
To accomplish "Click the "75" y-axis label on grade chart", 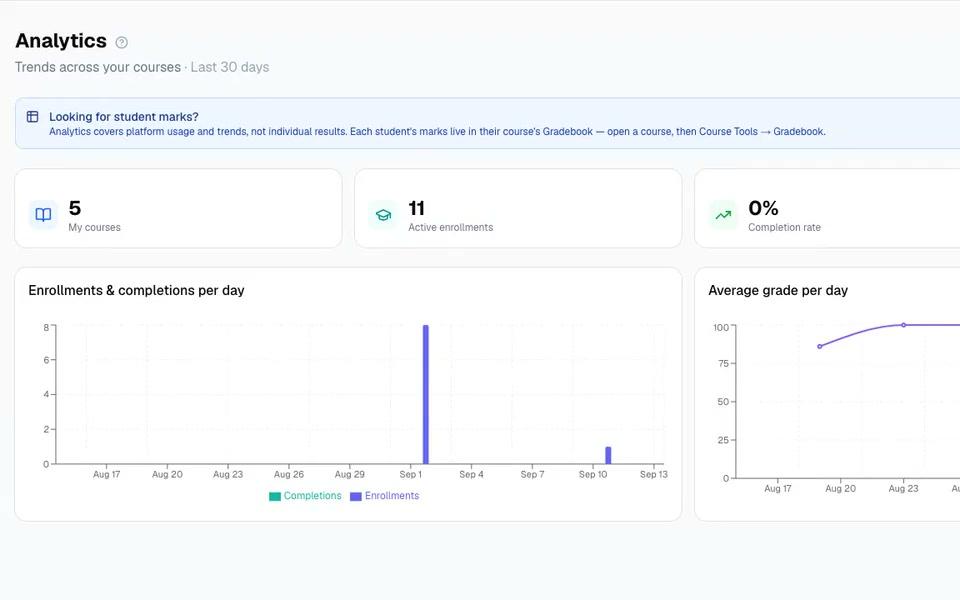I will (x=723, y=364).
